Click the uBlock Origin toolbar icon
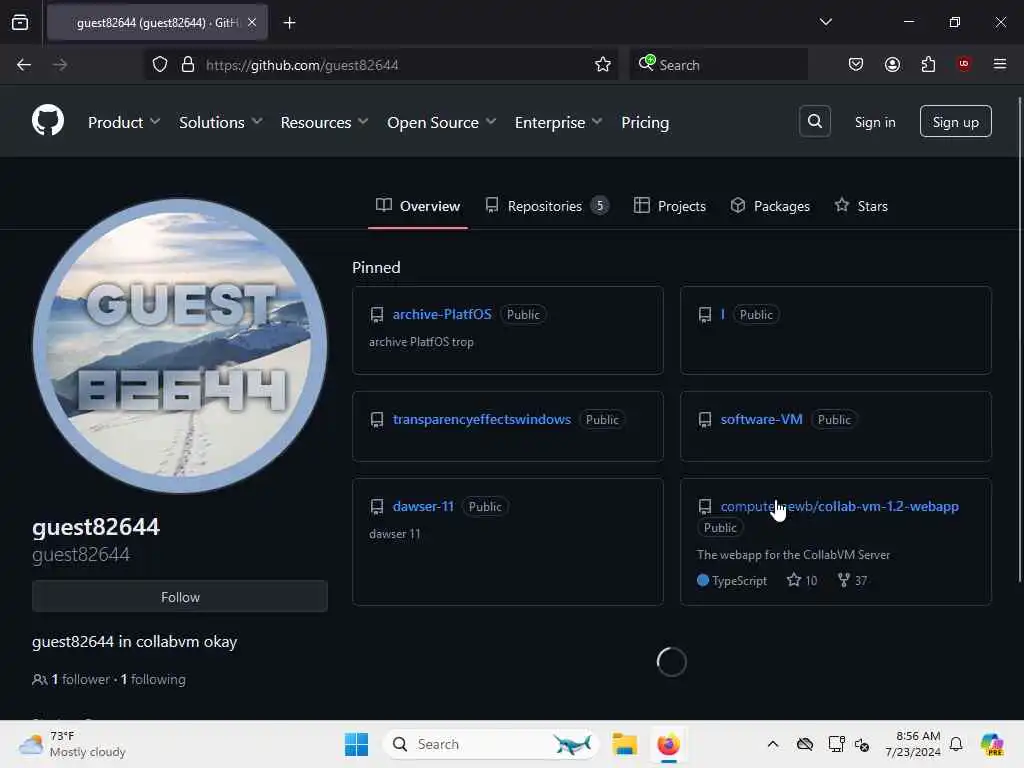This screenshot has width=1024, height=768. point(963,64)
